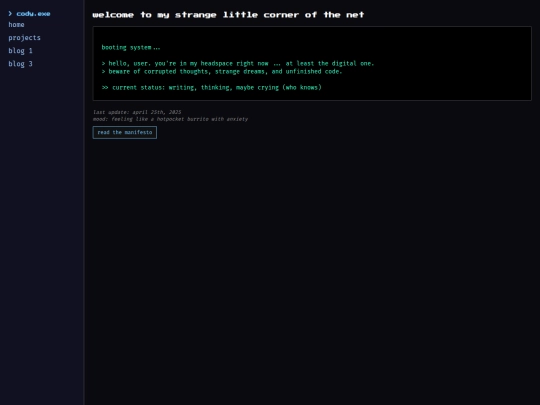This screenshot has width=540, height=405.
Task: Click the cody.exe sidebar title
Action: [33, 14]
